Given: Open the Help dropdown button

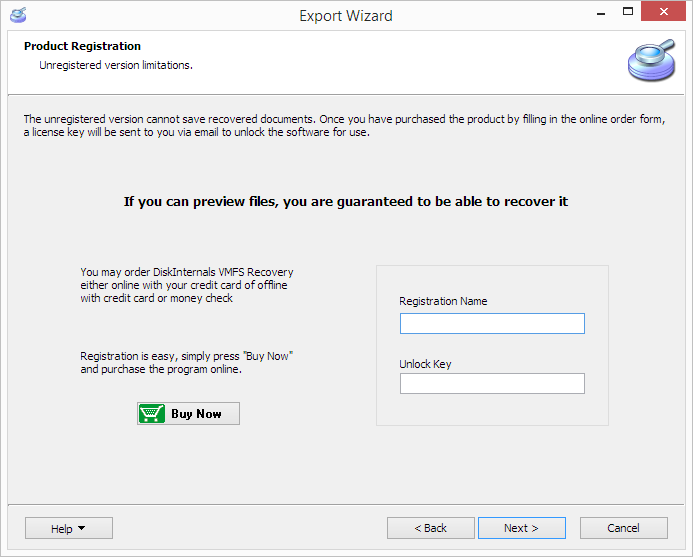Looking at the screenshot, I should pyautogui.click(x=69, y=528).
